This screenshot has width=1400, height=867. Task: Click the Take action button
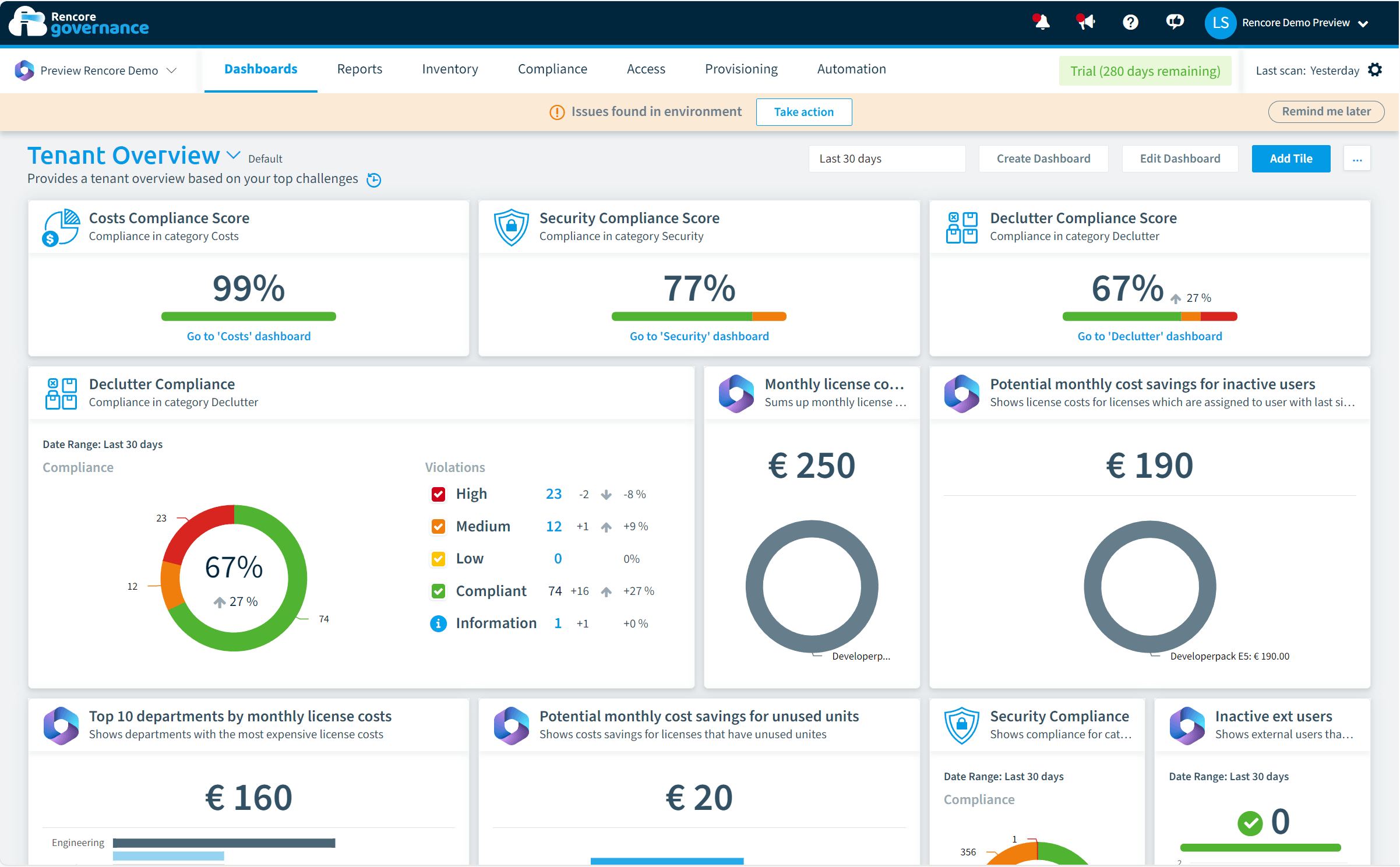[x=803, y=111]
